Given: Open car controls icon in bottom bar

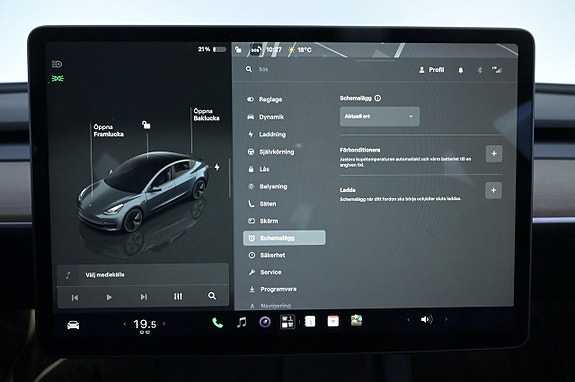Looking at the screenshot, I should 73,325.
